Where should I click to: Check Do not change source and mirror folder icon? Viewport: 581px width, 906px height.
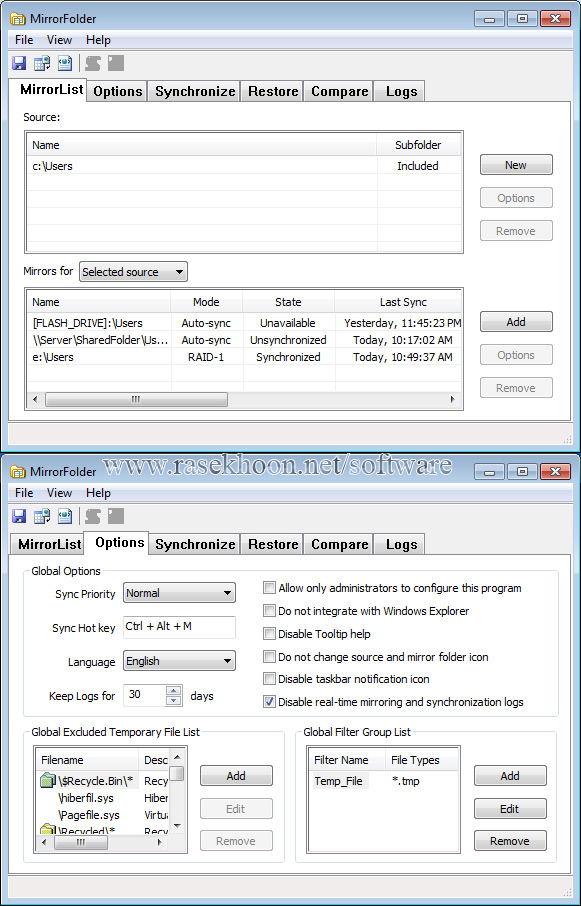point(269,656)
